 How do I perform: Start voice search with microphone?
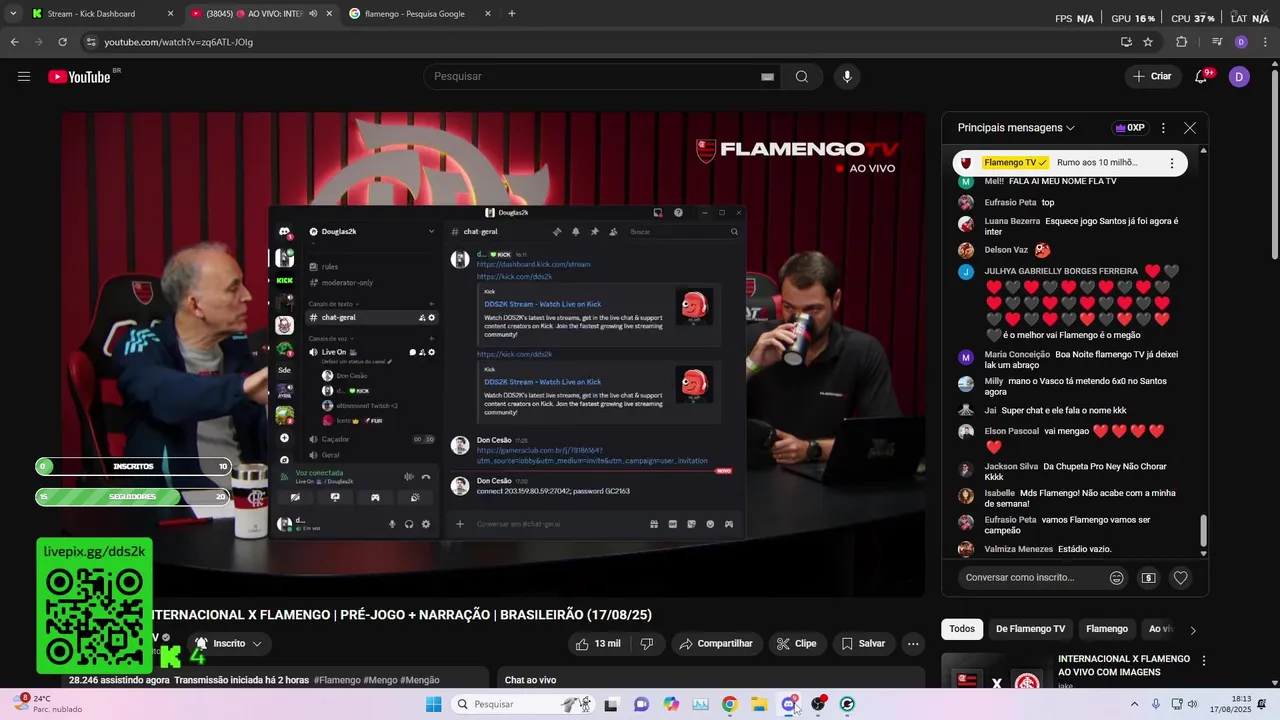[x=848, y=77]
